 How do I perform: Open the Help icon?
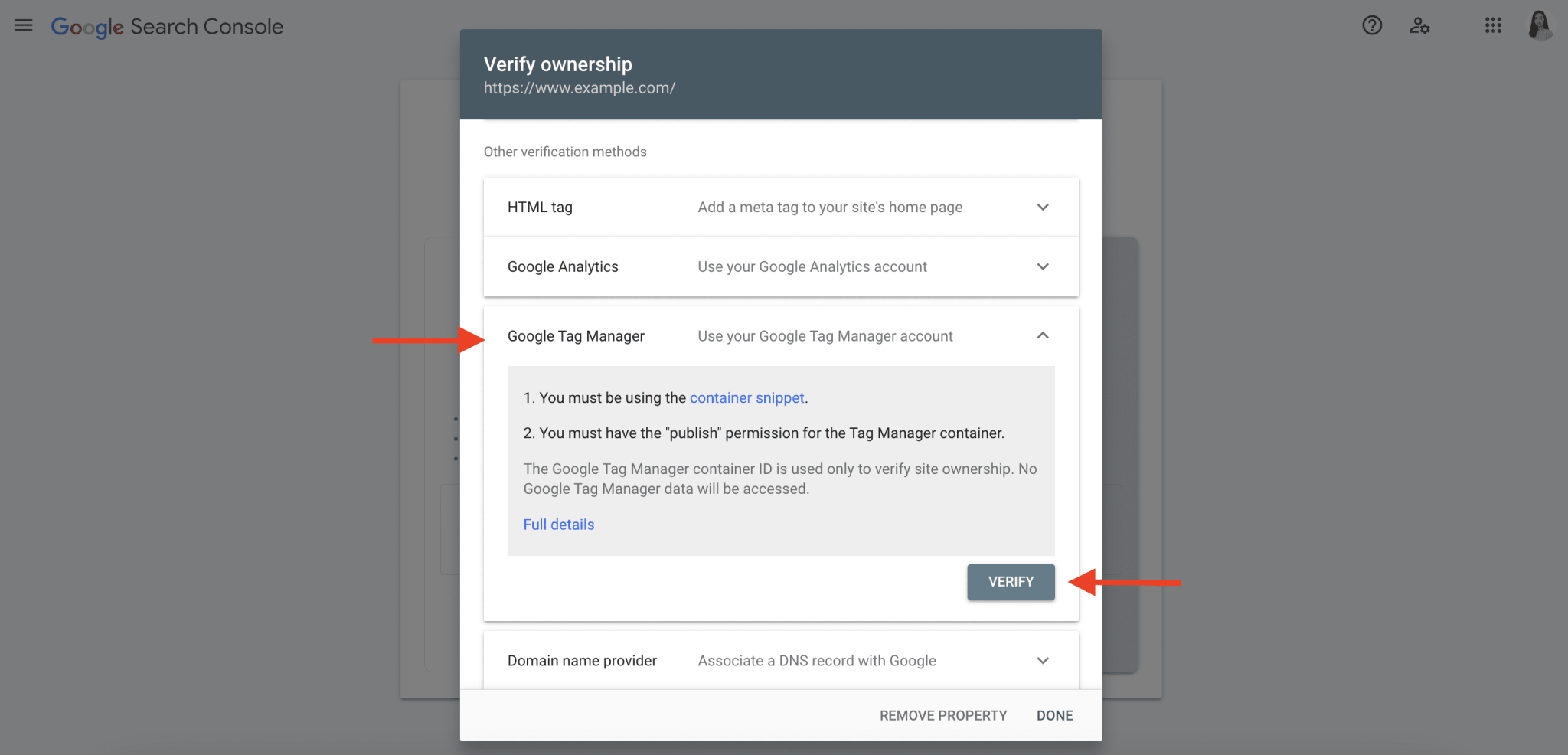[x=1372, y=25]
